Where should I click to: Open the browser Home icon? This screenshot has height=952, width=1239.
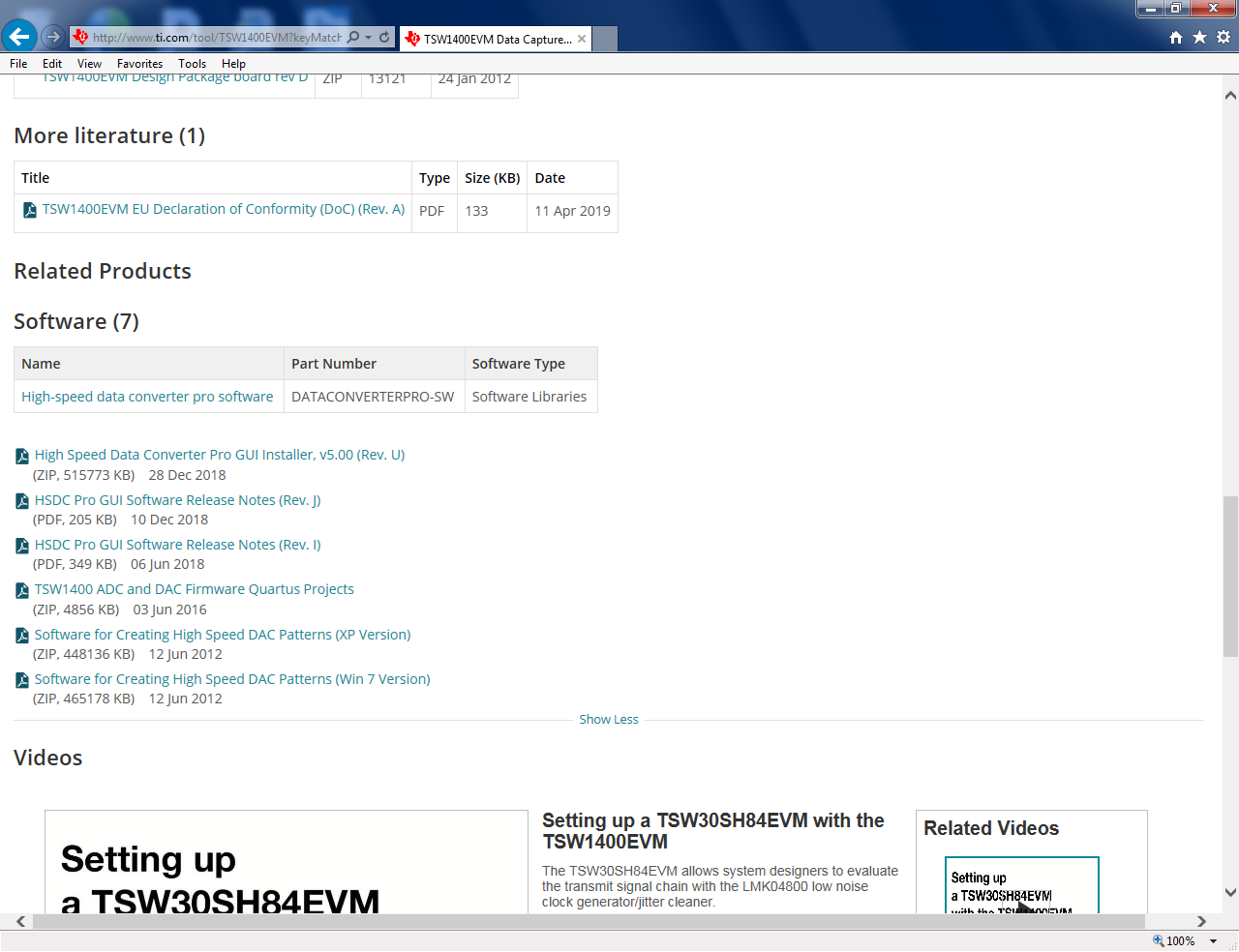(1176, 37)
